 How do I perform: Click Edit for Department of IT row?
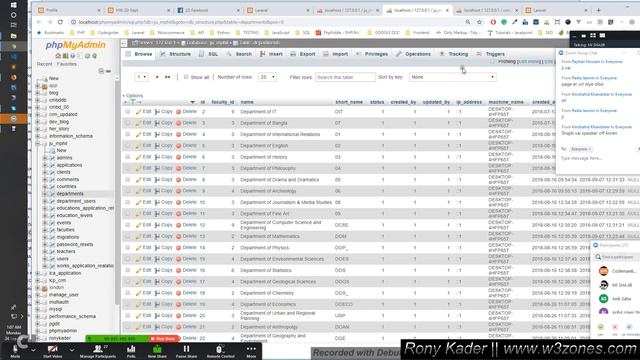[x=144, y=111]
